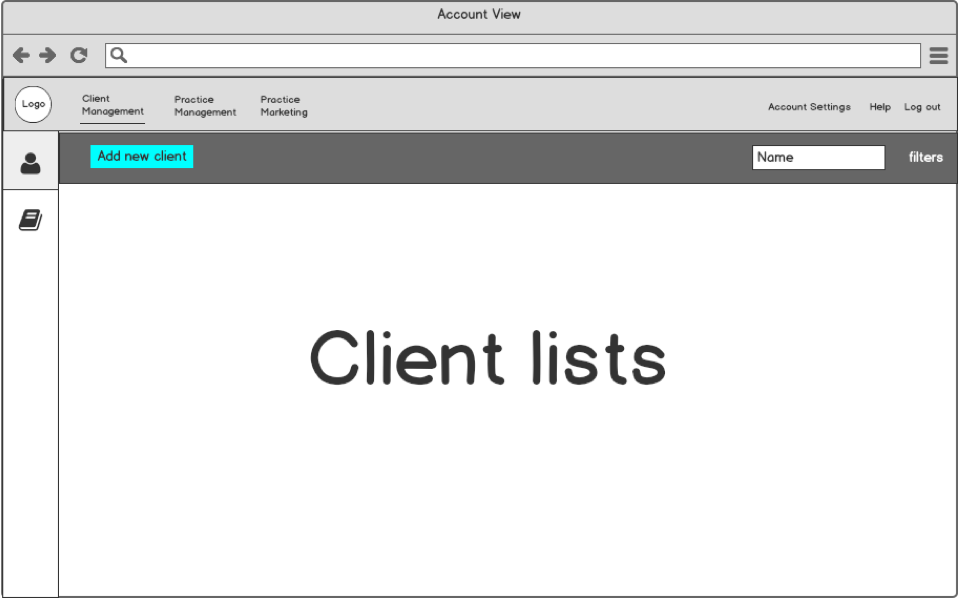Open the filters control
Viewport: 958px width, 598px height.
(x=925, y=157)
